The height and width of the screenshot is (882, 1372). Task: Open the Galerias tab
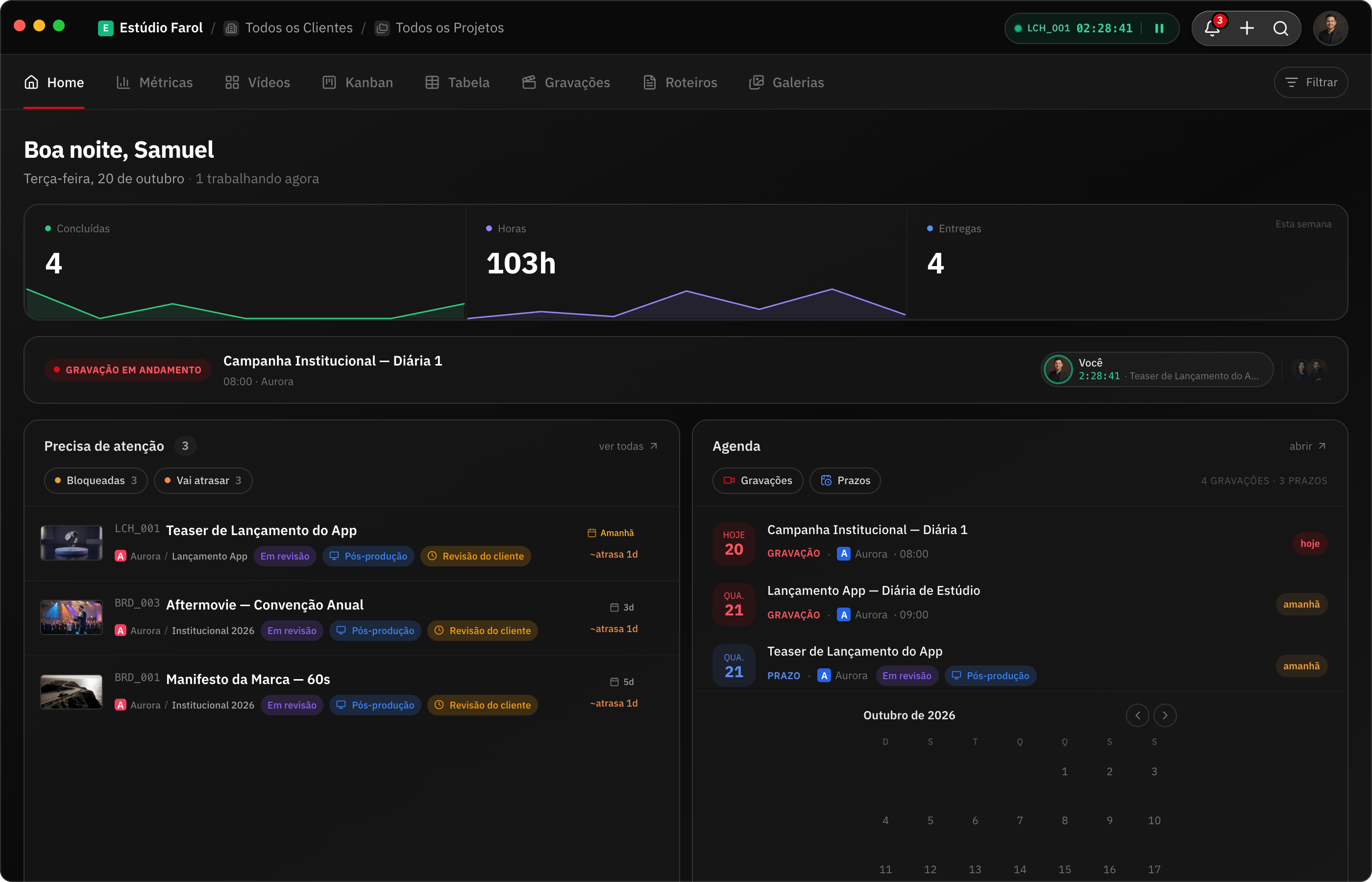(787, 82)
